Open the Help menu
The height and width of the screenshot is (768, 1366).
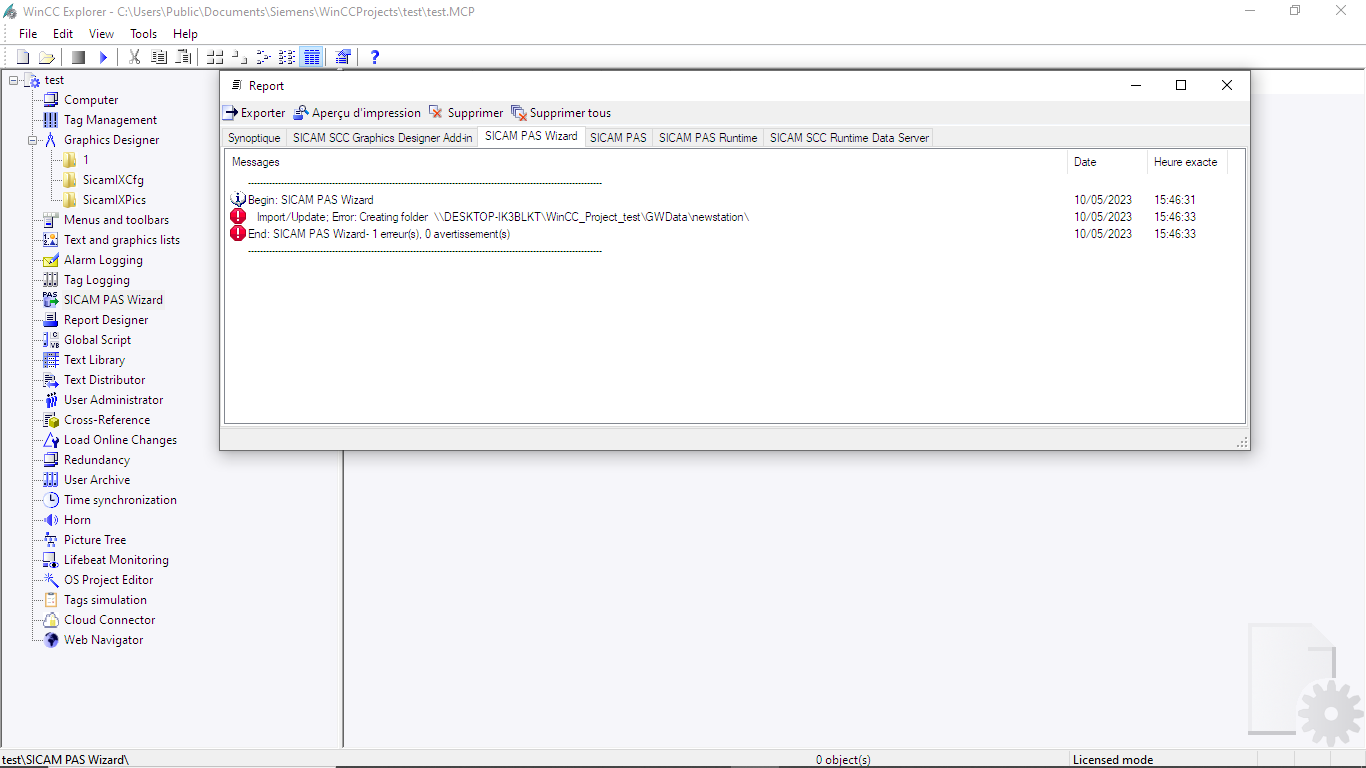186,34
